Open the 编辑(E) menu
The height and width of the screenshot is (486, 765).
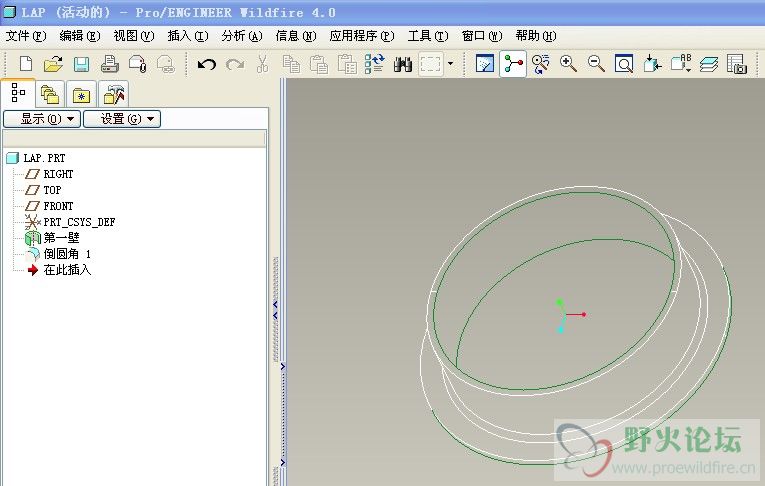point(80,36)
